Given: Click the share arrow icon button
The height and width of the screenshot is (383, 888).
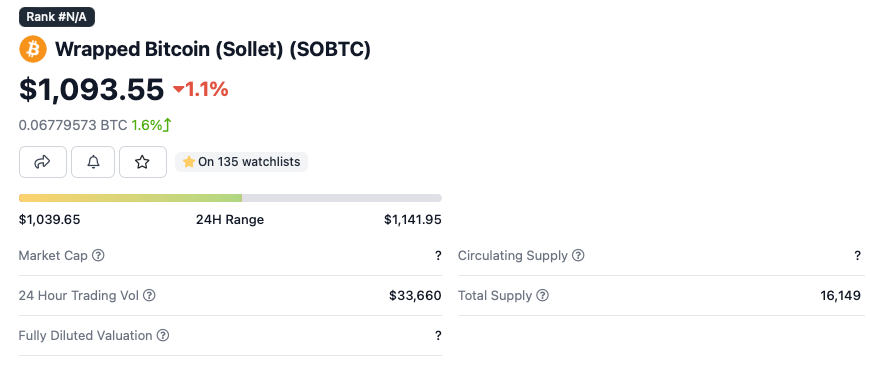Looking at the screenshot, I should coord(43,162).
